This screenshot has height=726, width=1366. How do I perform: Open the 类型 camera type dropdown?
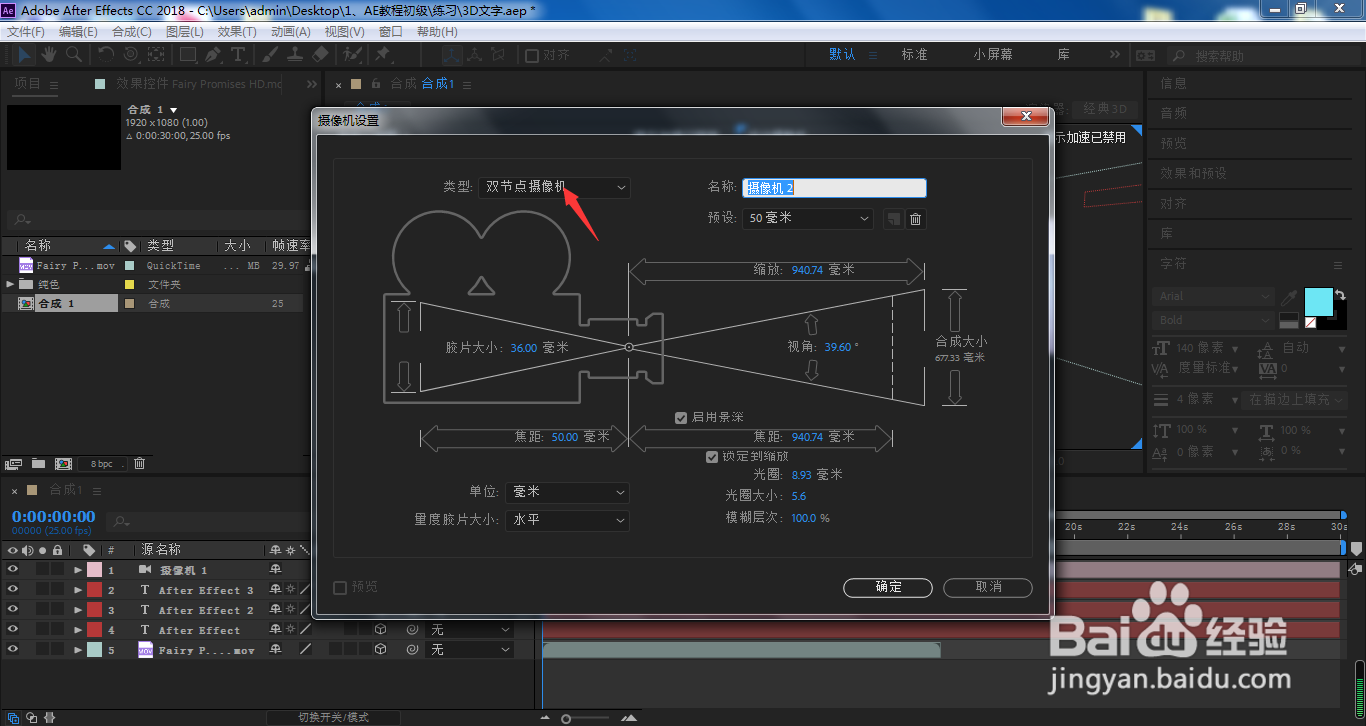[x=554, y=187]
